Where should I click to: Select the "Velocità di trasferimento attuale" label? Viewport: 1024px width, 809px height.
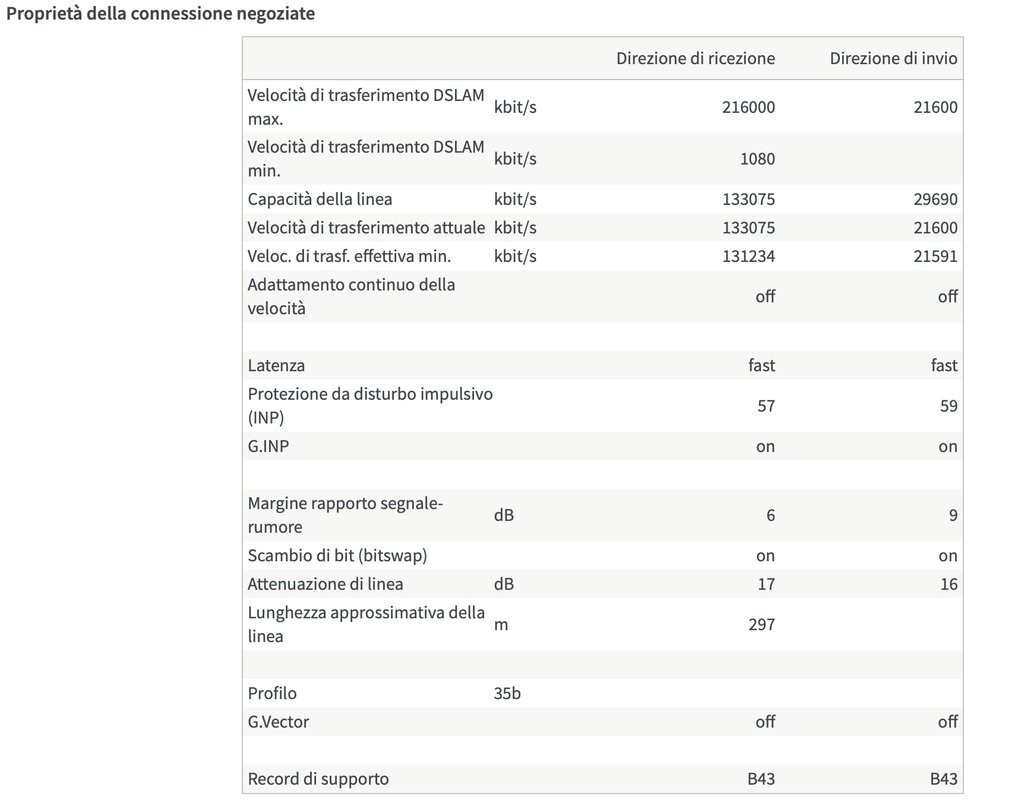click(366, 227)
